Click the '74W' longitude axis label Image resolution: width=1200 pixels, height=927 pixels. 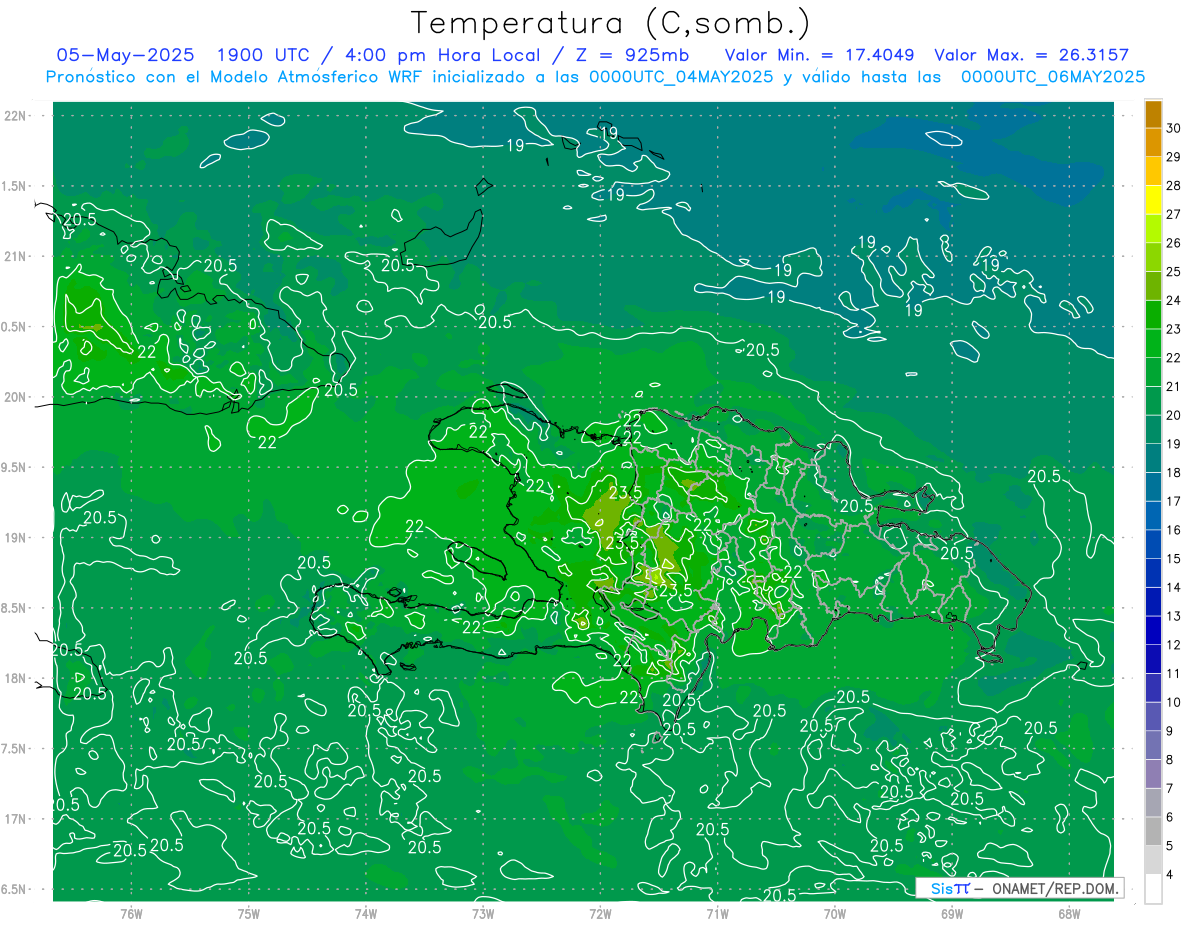tap(366, 914)
